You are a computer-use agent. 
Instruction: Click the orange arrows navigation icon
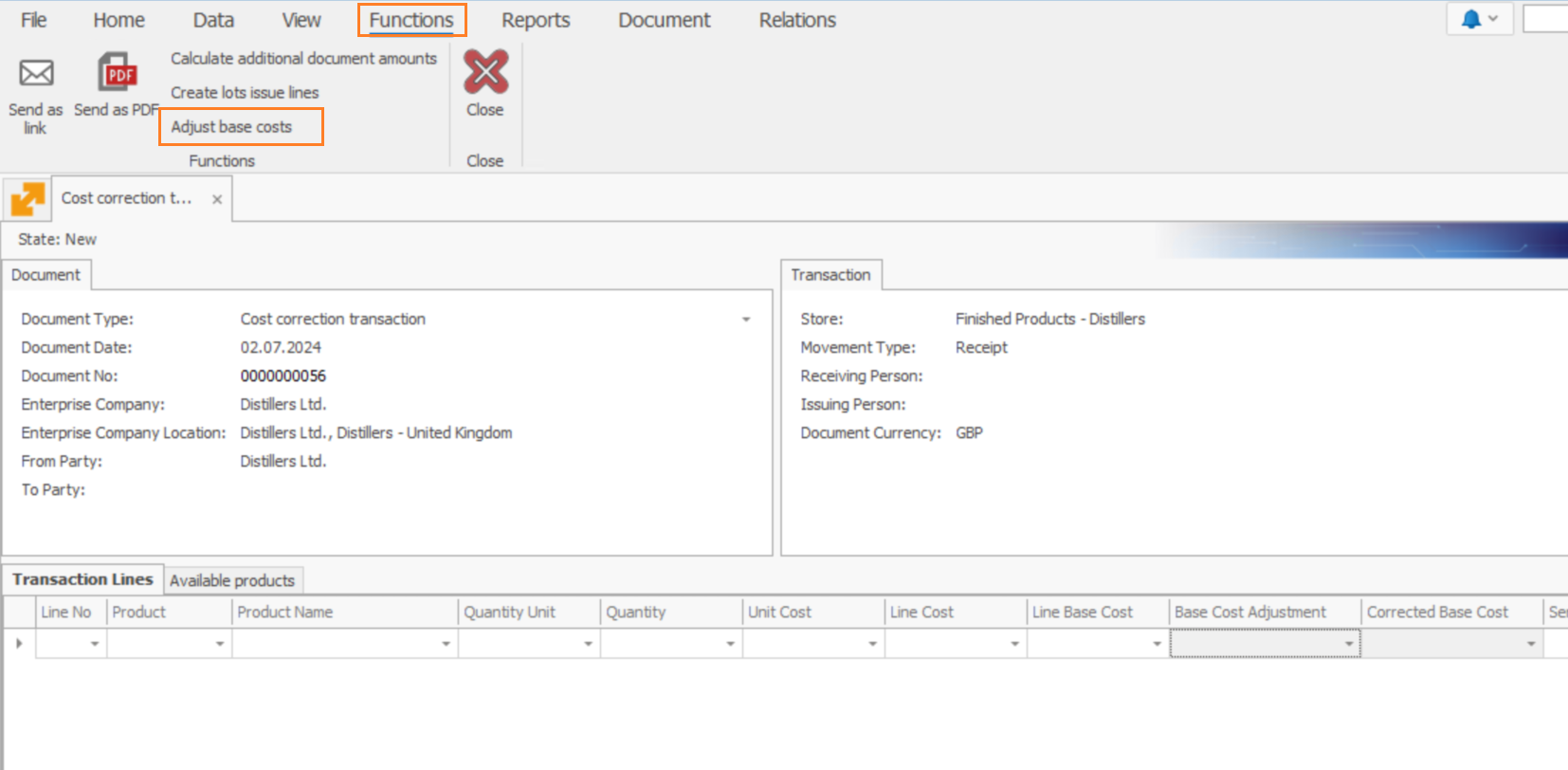(x=27, y=199)
